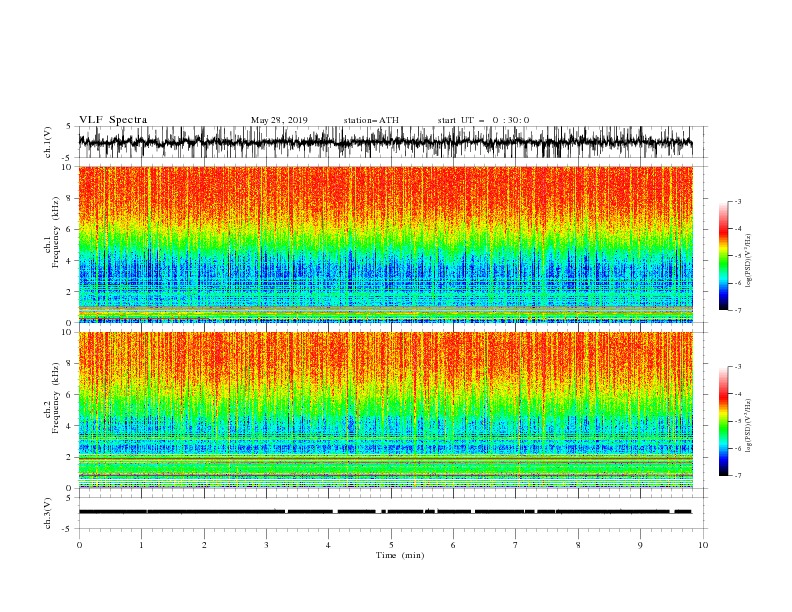Click the 'start UT = 0:30:0' text
The height and width of the screenshot is (612, 792).
[483, 120]
